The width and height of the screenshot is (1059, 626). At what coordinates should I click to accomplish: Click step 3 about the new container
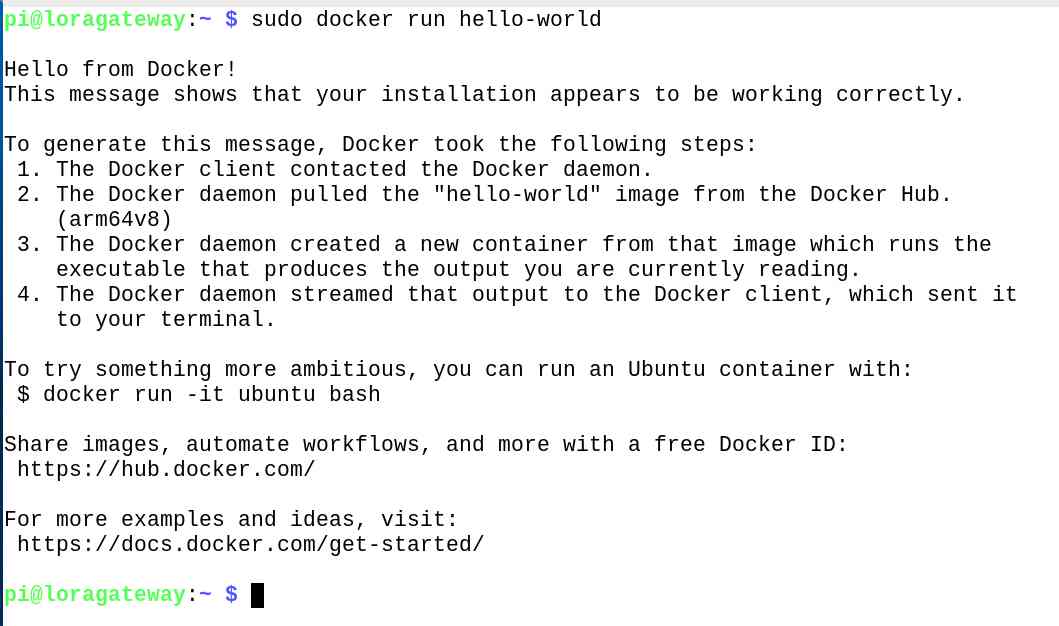(x=504, y=244)
